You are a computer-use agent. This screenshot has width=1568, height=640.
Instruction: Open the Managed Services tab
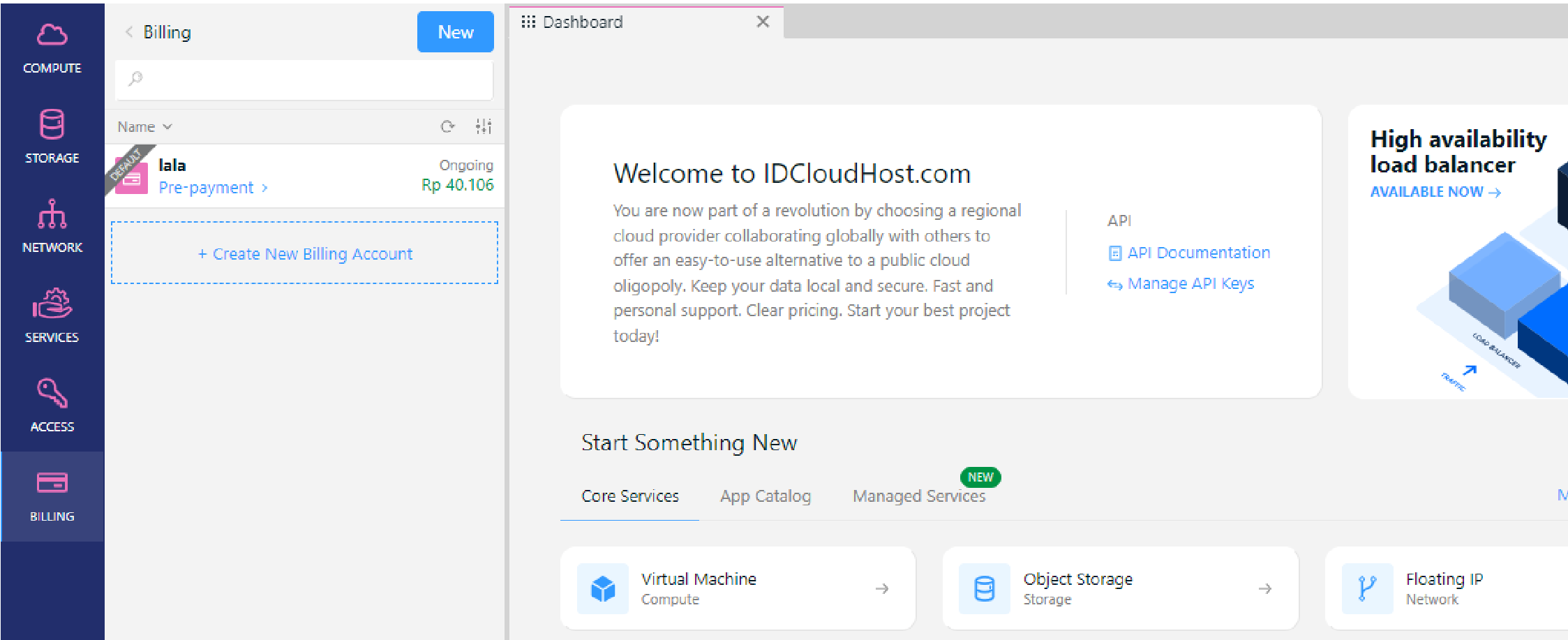click(x=918, y=496)
